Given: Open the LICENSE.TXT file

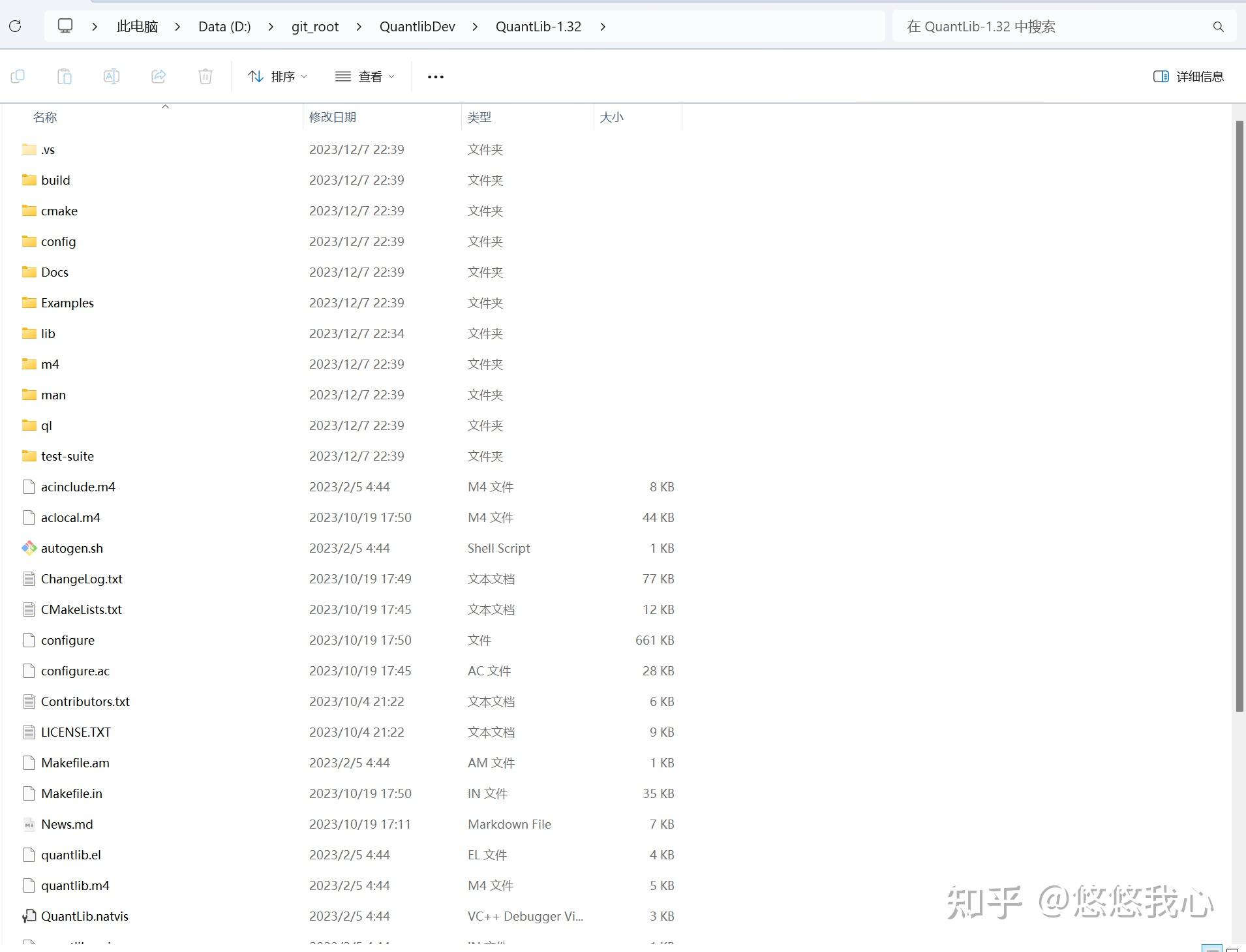Looking at the screenshot, I should pyautogui.click(x=76, y=731).
